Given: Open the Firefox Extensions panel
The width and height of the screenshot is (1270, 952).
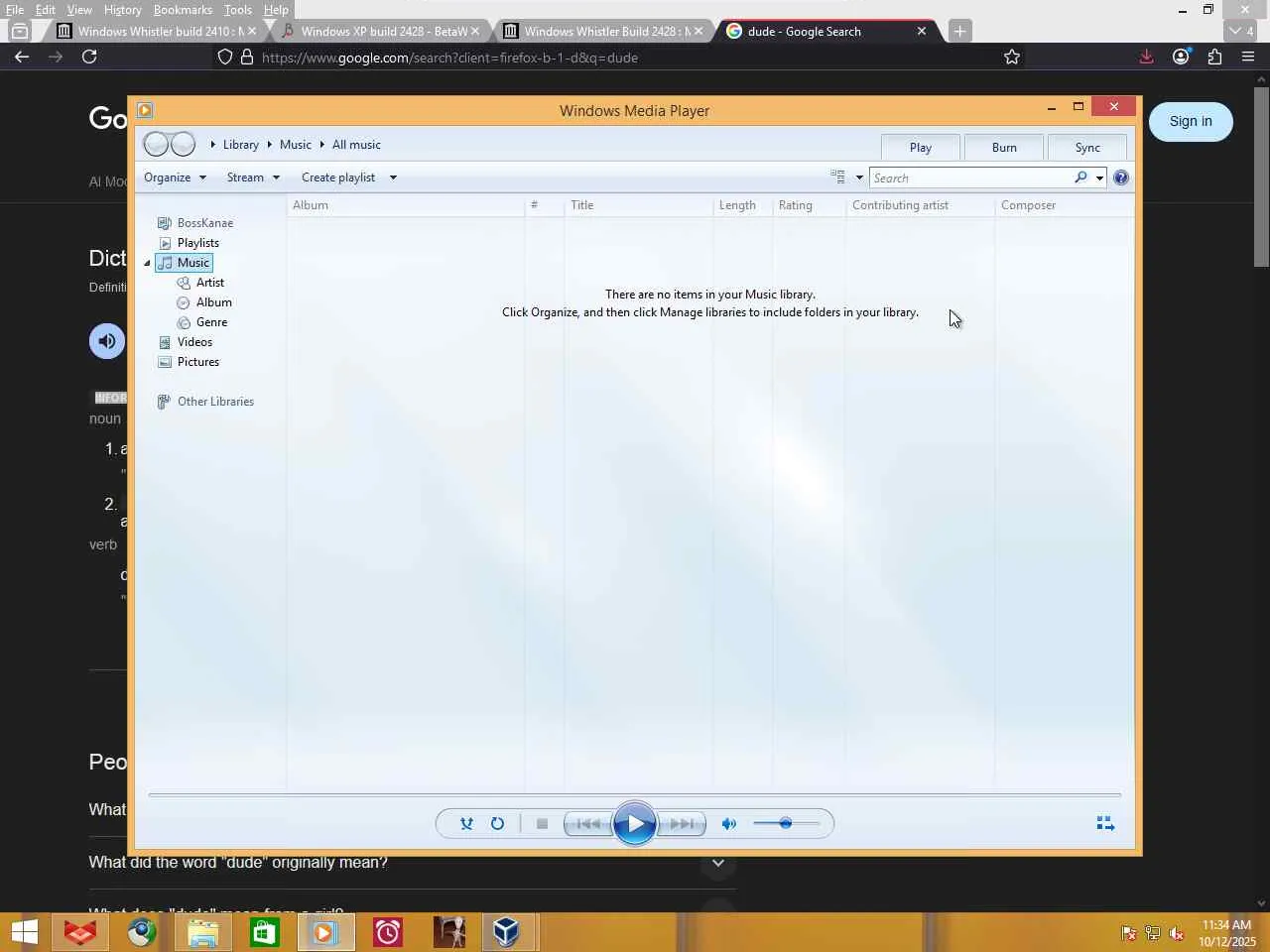Looking at the screenshot, I should [x=1214, y=58].
